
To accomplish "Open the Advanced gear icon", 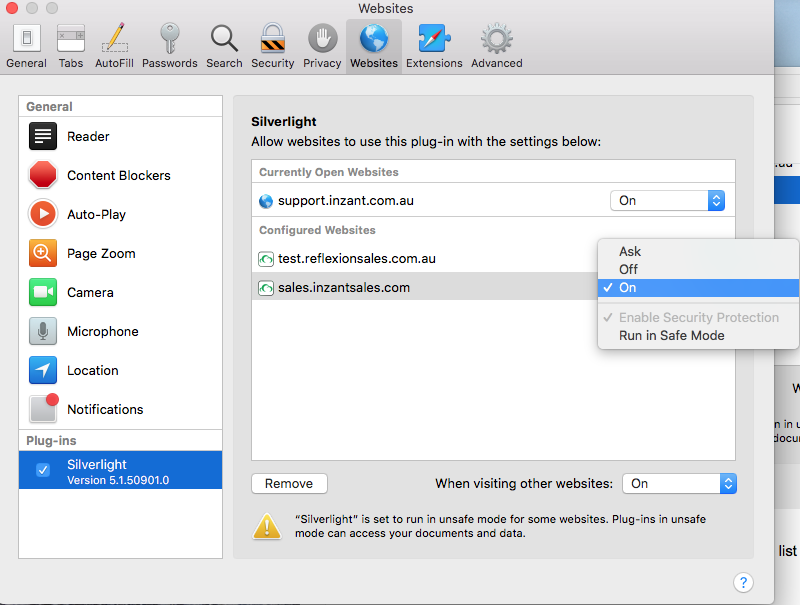I will (496, 39).
